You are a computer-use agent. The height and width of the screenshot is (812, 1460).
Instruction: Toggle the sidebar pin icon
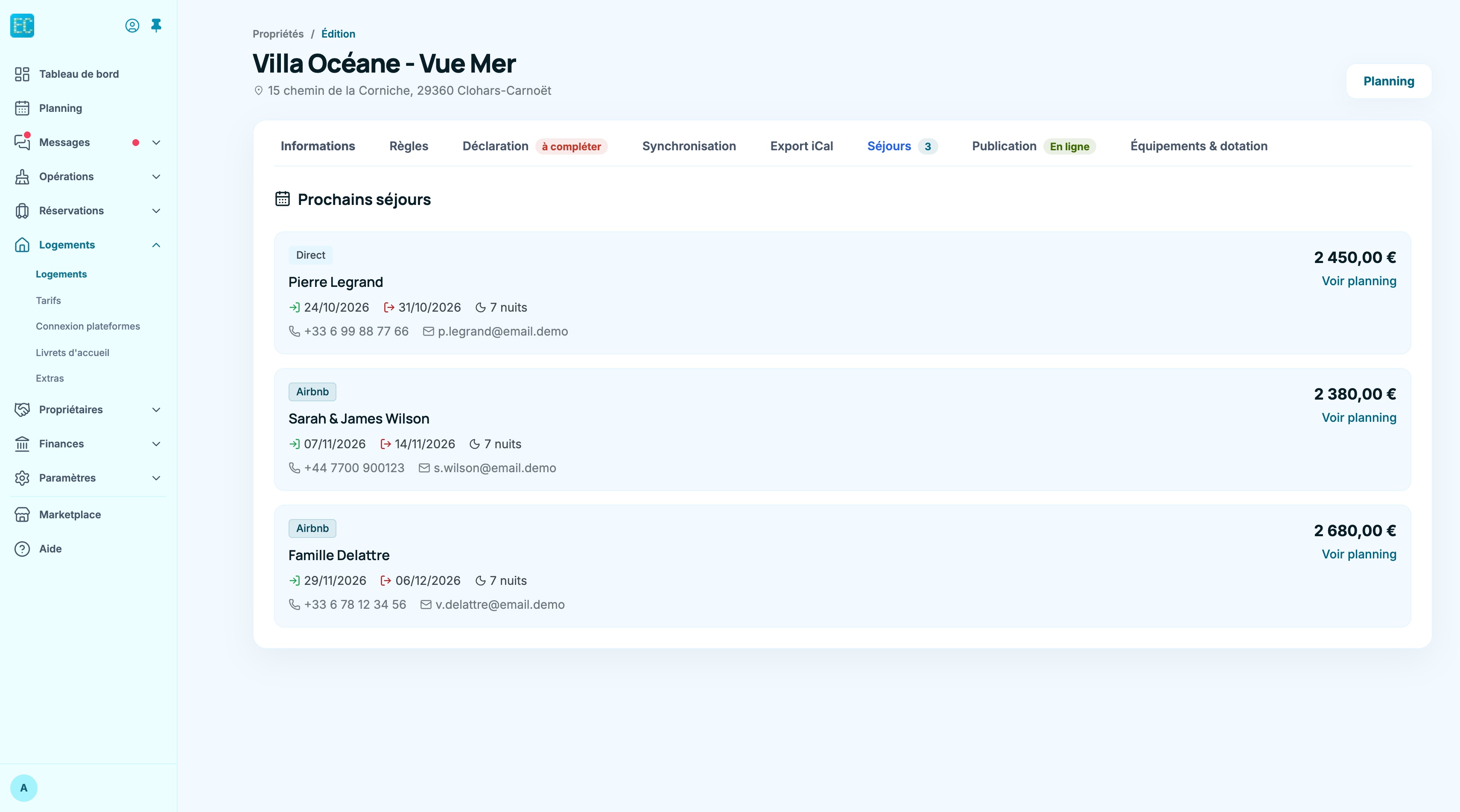[x=156, y=26]
